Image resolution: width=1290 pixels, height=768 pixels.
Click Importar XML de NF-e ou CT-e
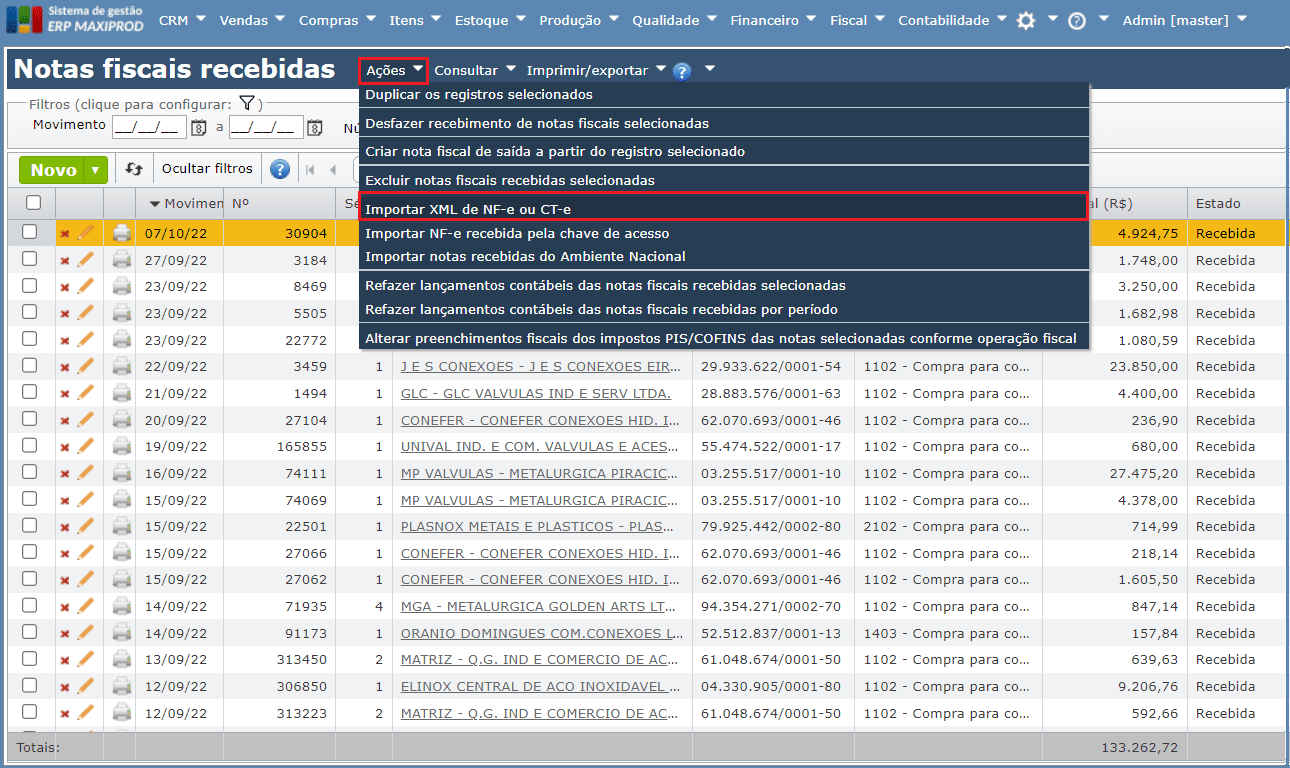pyautogui.click(x=723, y=210)
